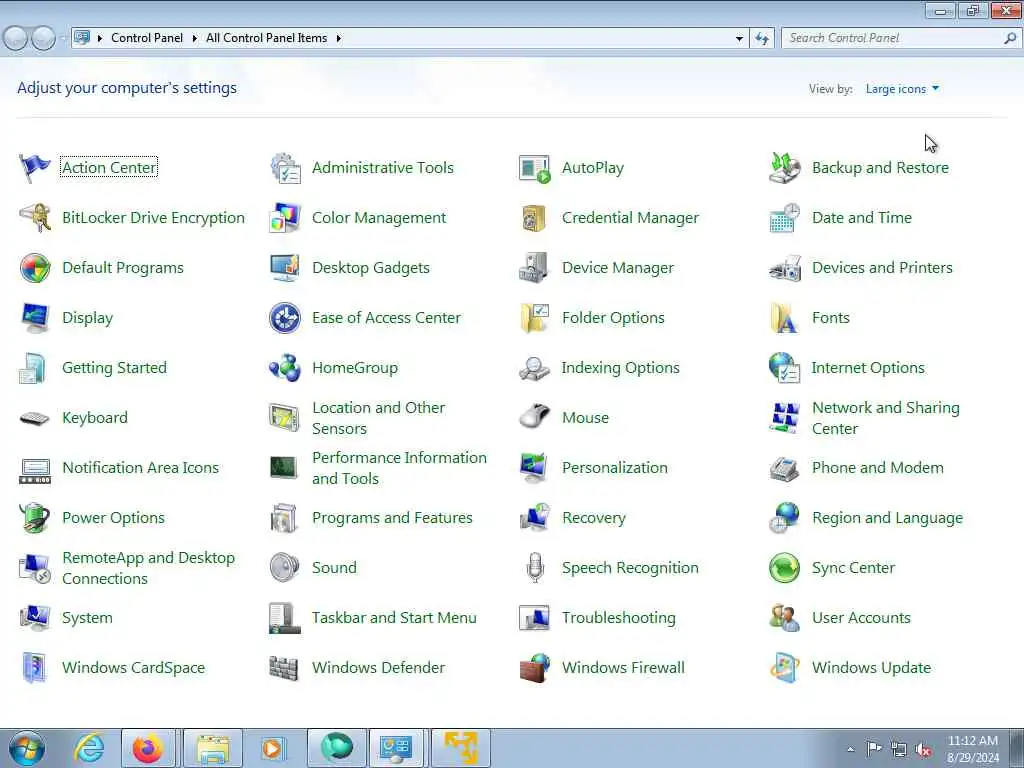Click the Forward navigation button
This screenshot has width=1024, height=768.
click(x=44, y=38)
